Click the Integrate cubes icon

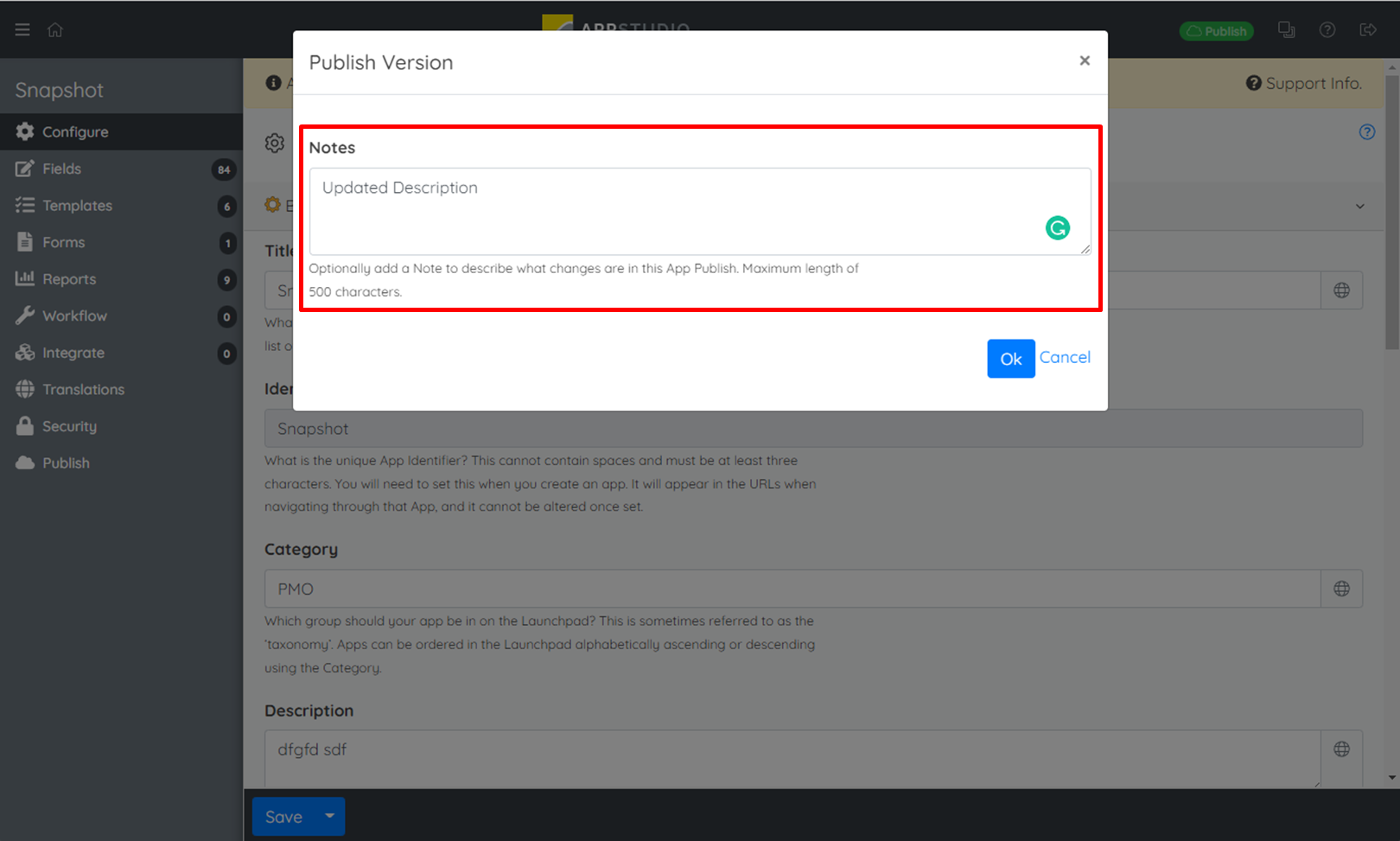(x=25, y=353)
